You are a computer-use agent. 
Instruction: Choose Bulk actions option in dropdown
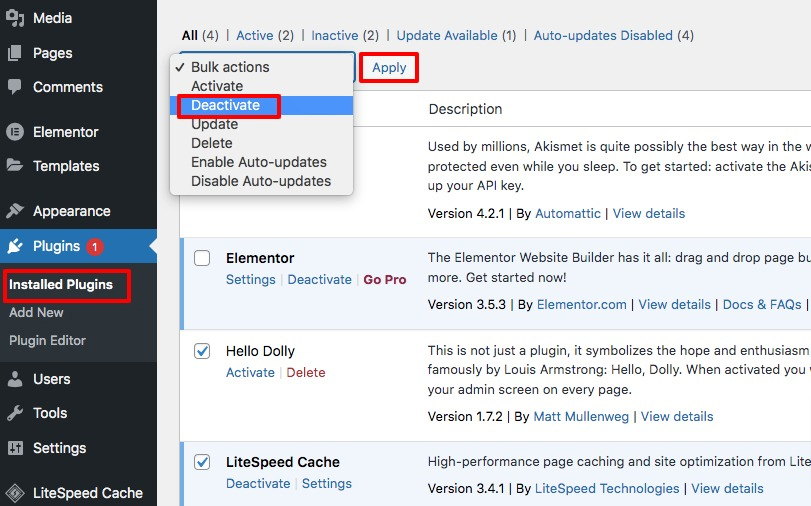262,67
